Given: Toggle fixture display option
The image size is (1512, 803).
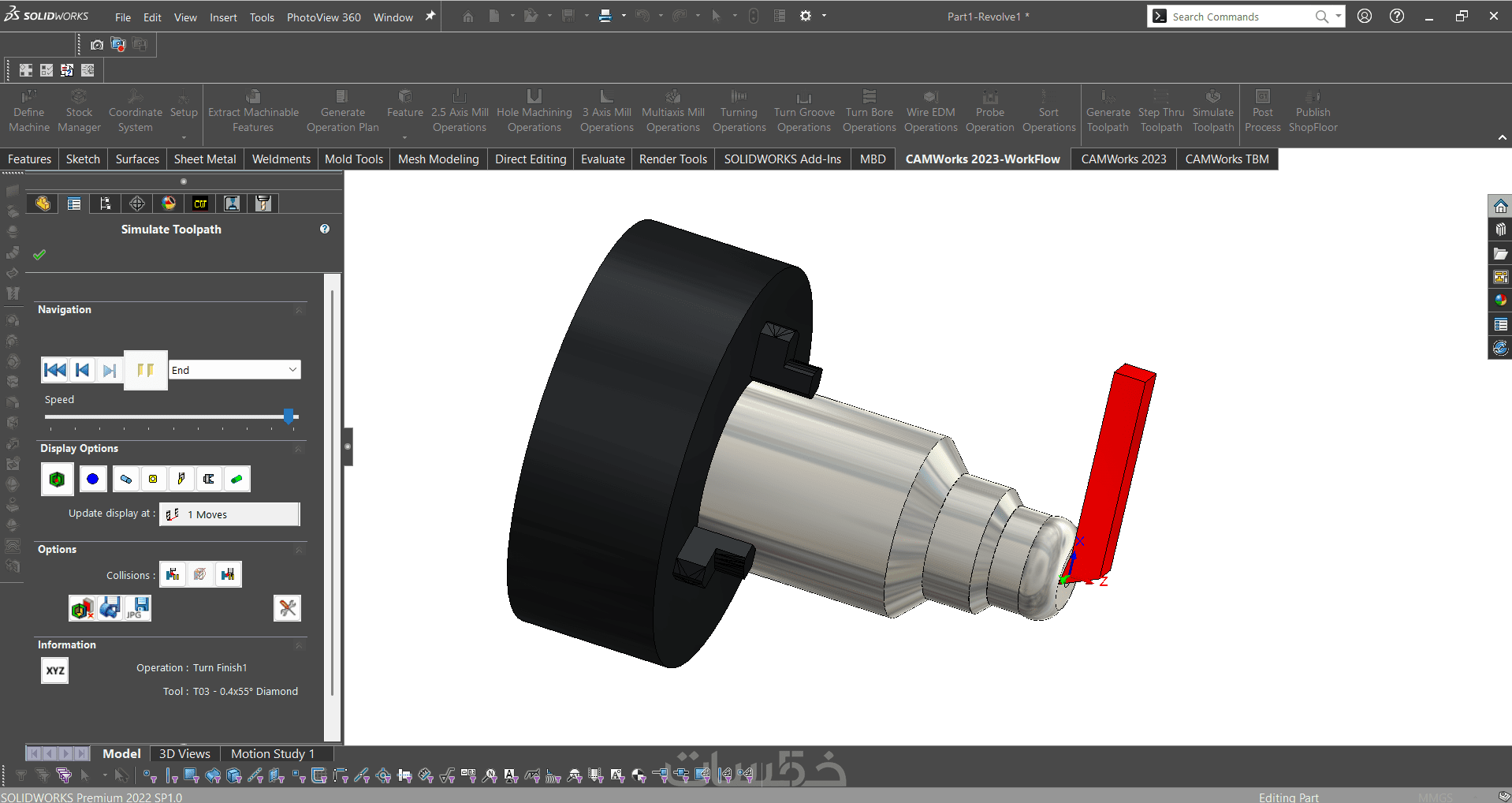Looking at the screenshot, I should pyautogui.click(x=209, y=479).
